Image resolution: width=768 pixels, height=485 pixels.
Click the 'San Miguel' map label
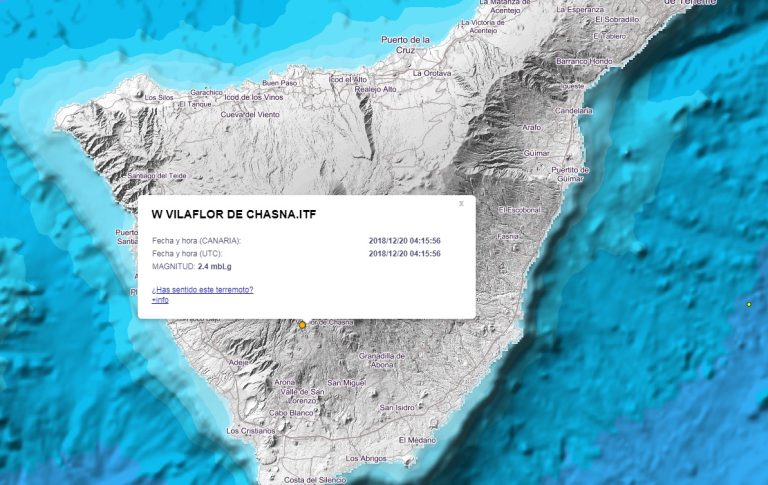[x=346, y=383]
